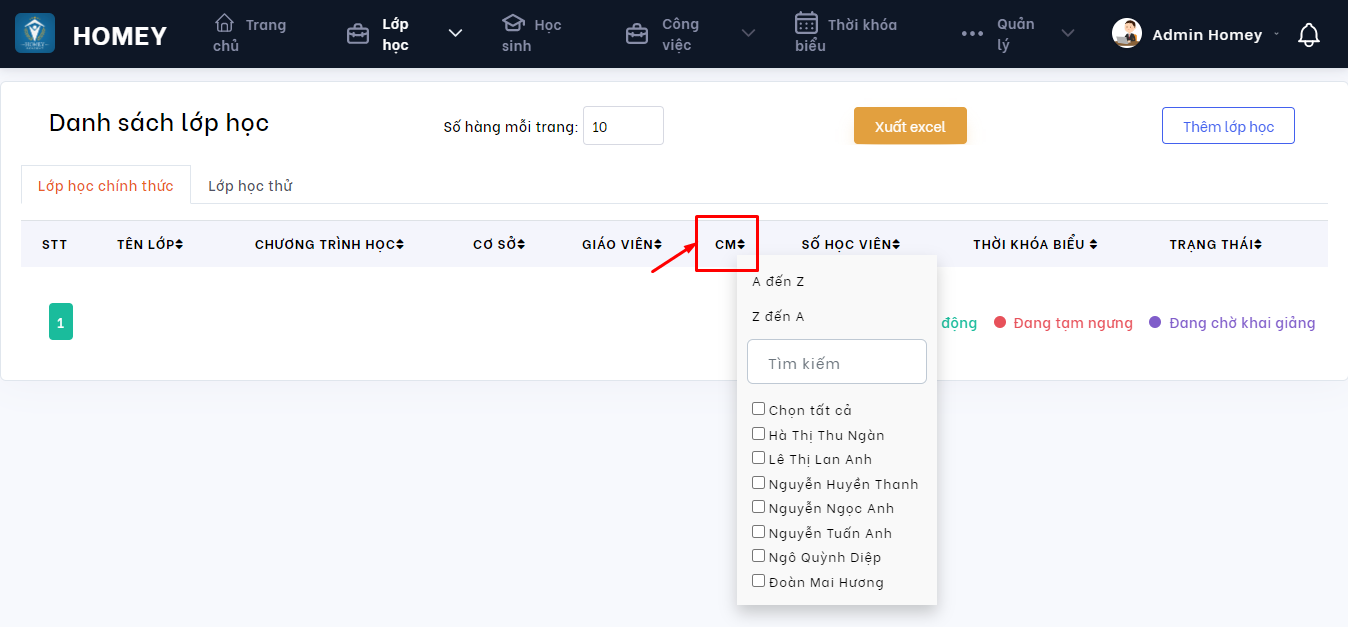The width and height of the screenshot is (1348, 627).
Task: Expand the Lớp học menu chevron
Action: (x=455, y=34)
